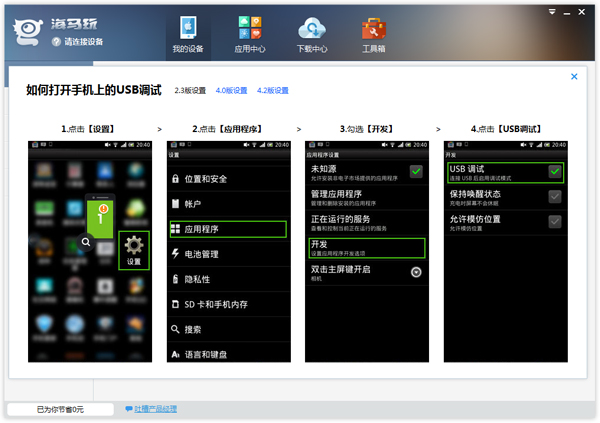This screenshot has width=600, height=423.
Task: Switch to the 4.0版设置 guide
Action: [x=232, y=90]
